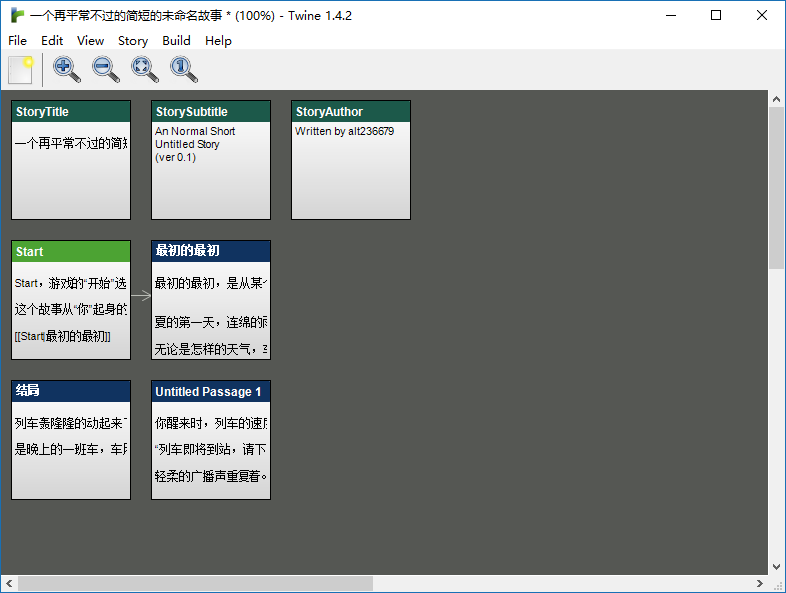Select the green Start passage

(71, 300)
